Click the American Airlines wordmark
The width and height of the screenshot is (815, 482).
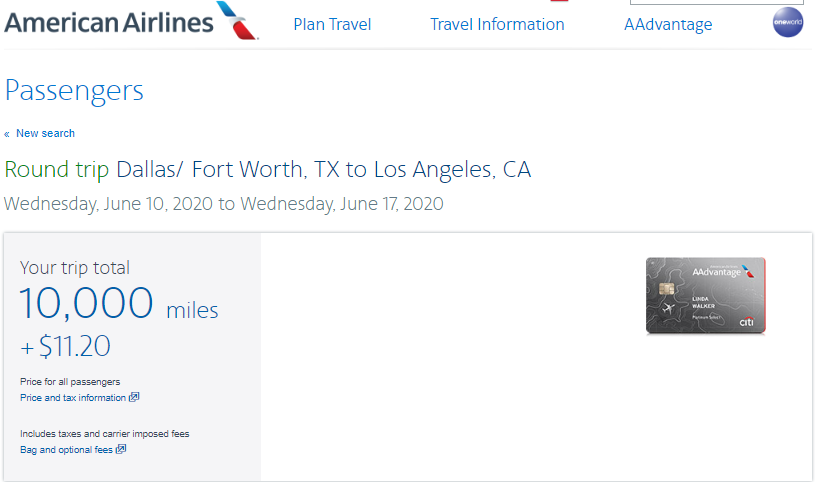(x=109, y=20)
